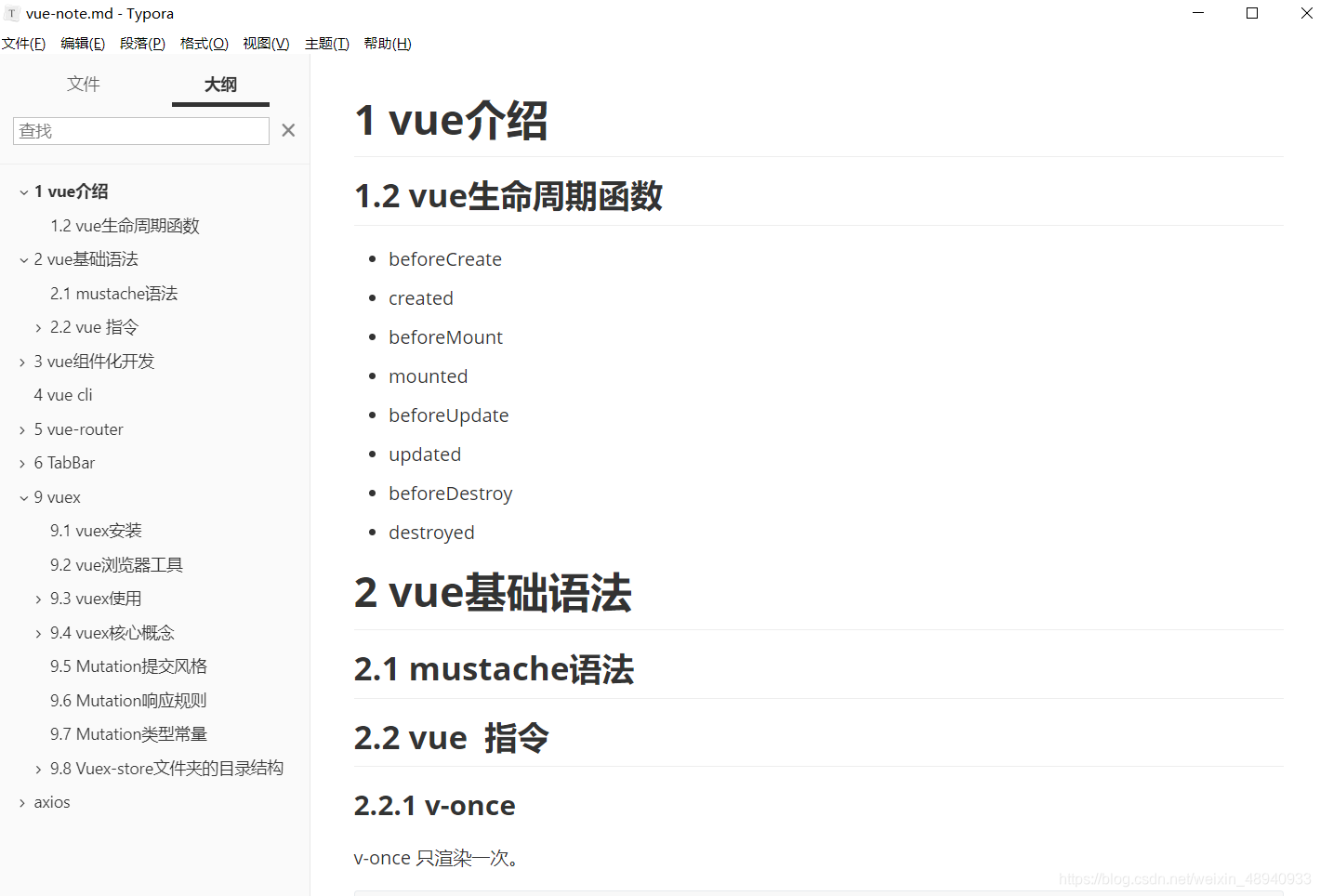Collapse the 2 vue基础语法 outline section
This screenshot has height=896, width=1320.
click(x=23, y=260)
